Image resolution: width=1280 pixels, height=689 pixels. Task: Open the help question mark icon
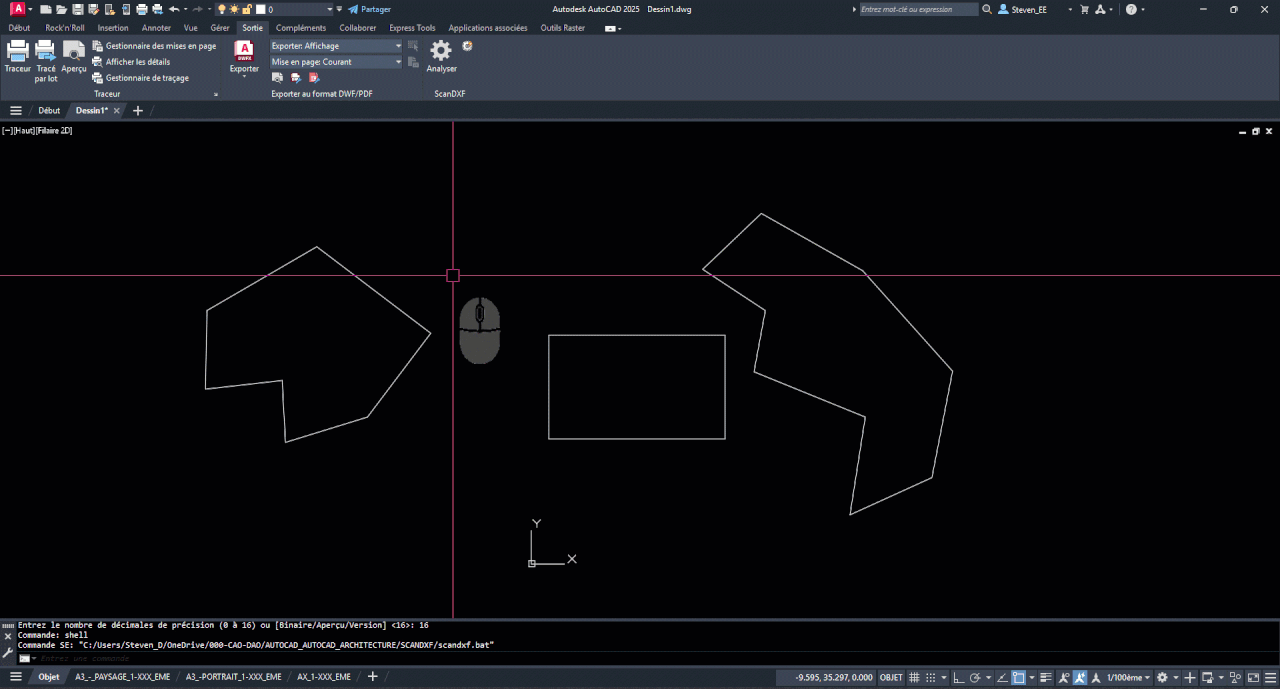coord(1131,9)
